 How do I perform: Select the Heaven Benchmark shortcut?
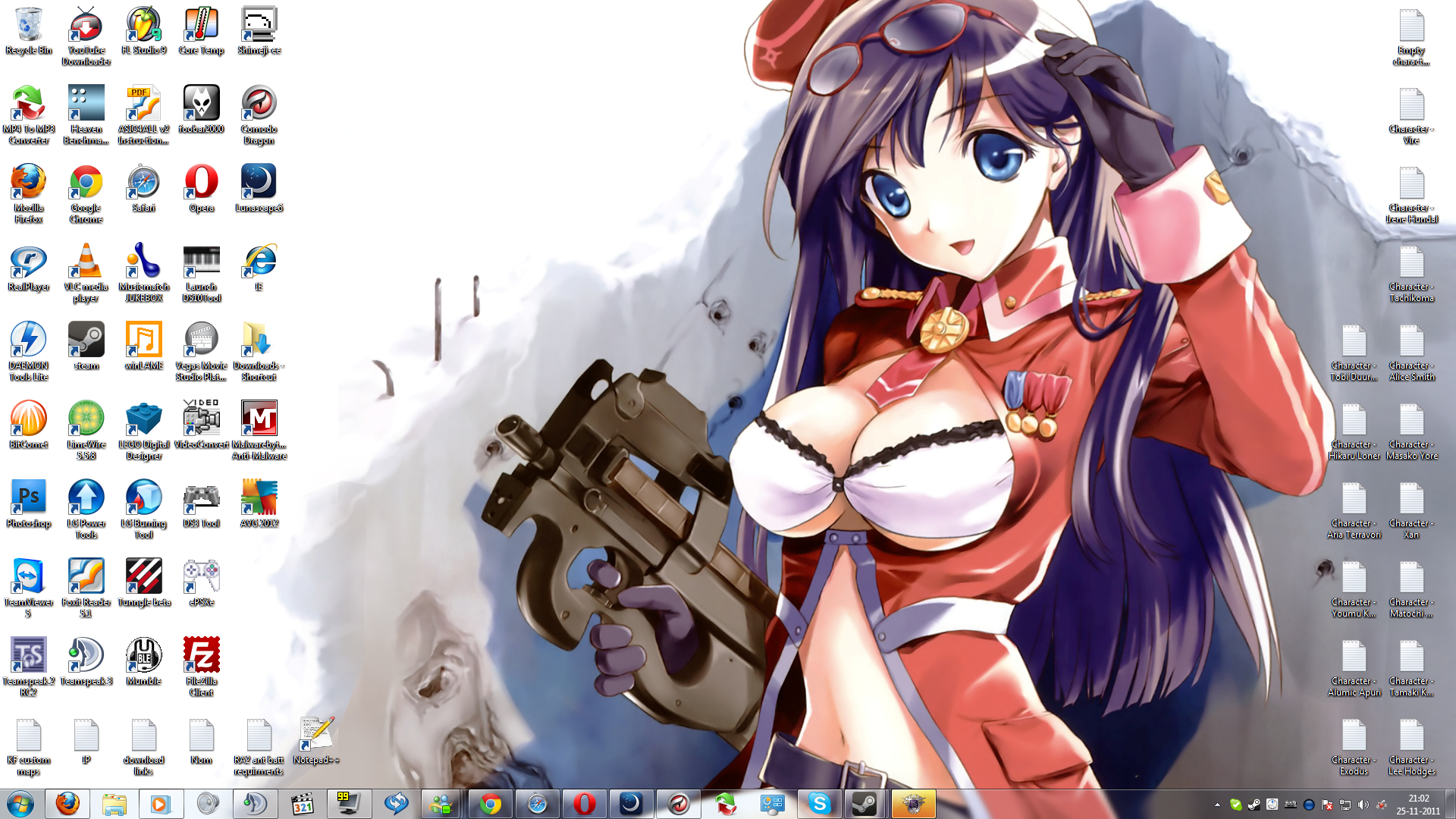tap(86, 115)
